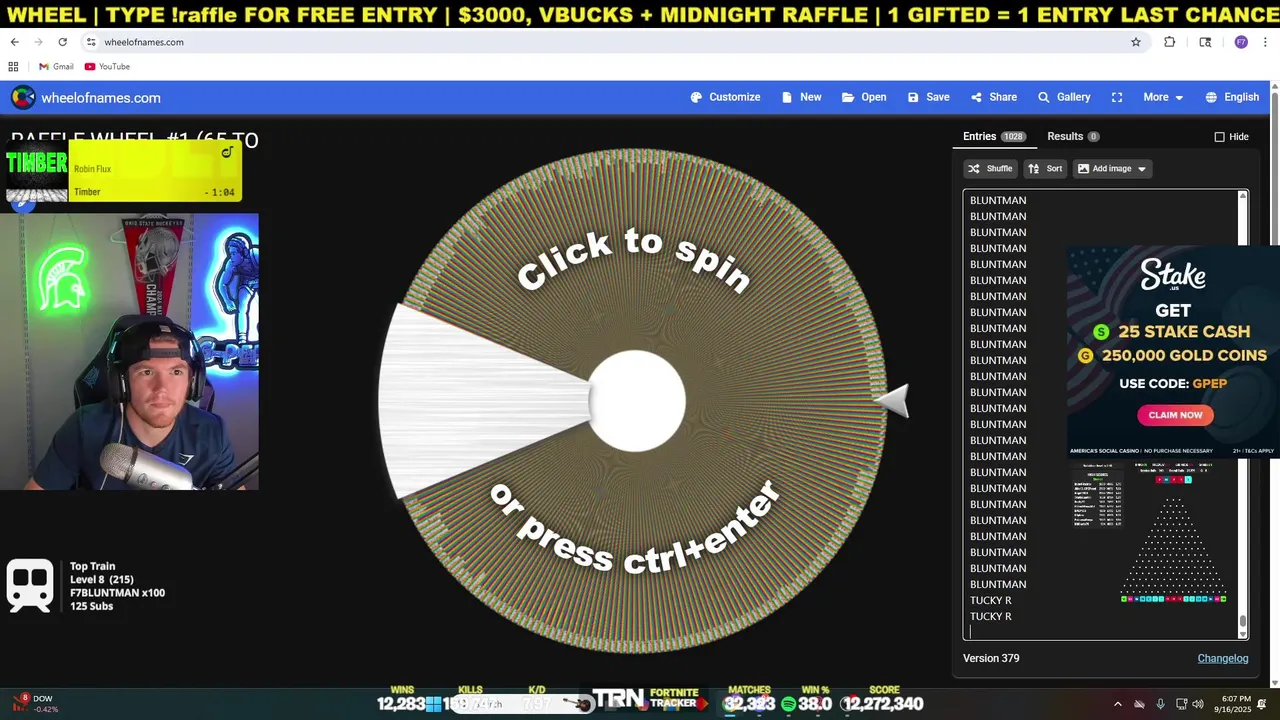Open the F7 browser profile avatar
Screen dimensions: 1280x720
click(1241, 42)
